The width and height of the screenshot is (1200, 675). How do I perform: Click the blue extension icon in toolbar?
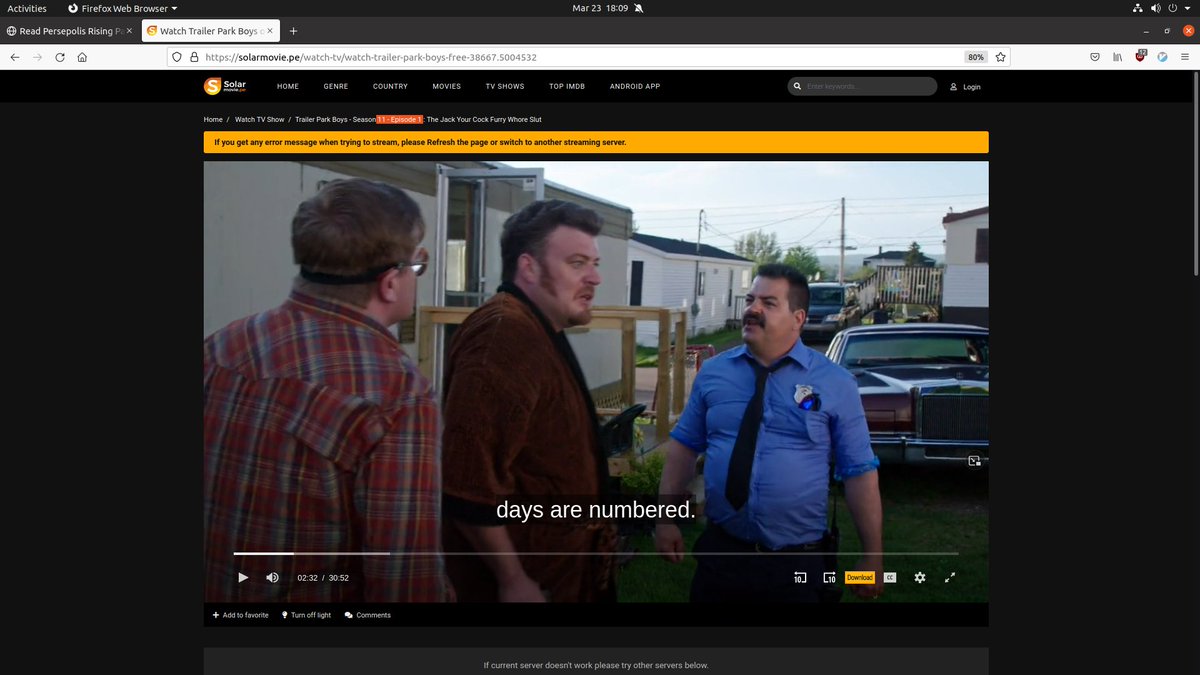pos(1163,57)
